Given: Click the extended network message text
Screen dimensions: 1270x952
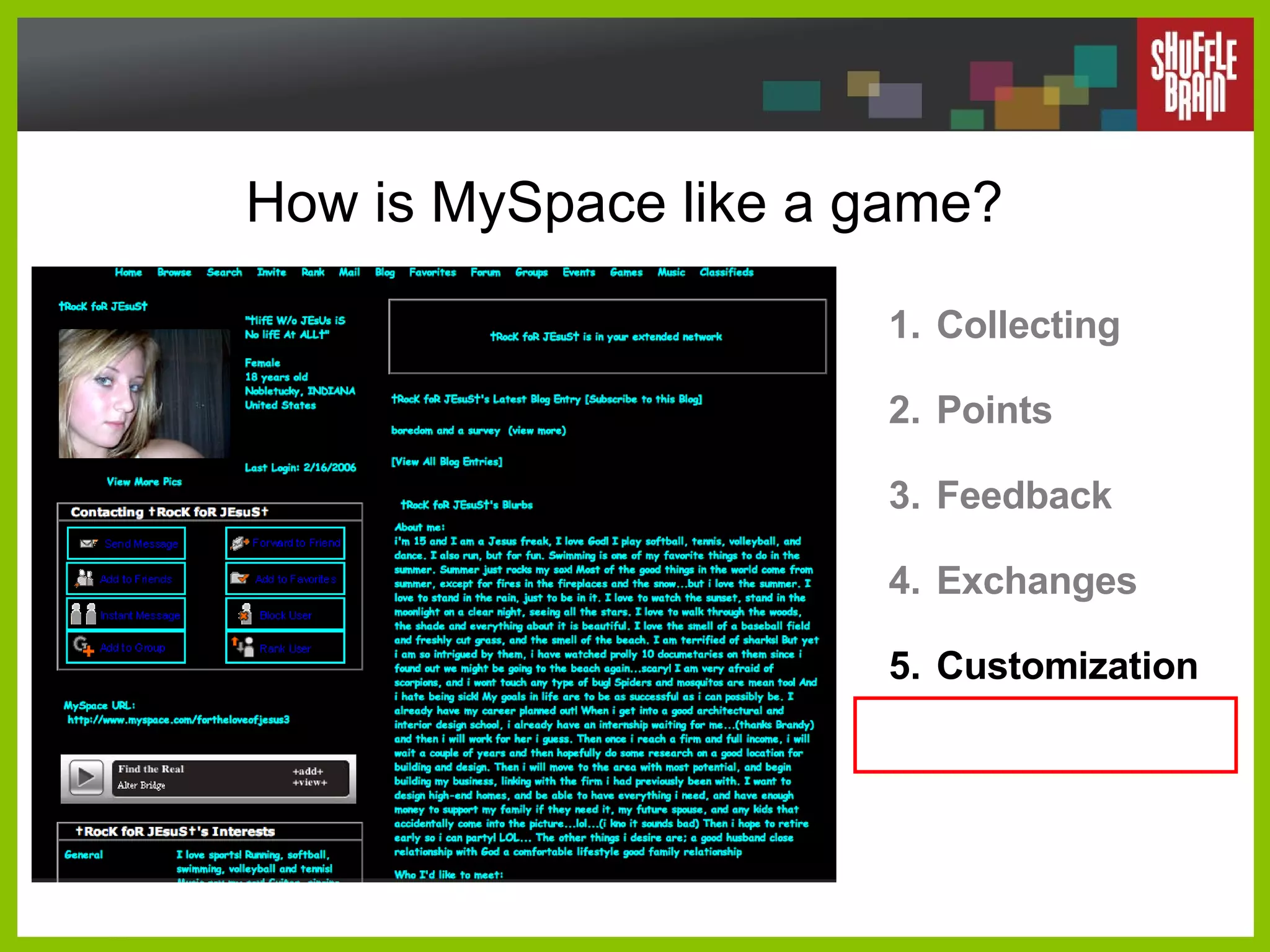Looking at the screenshot, I should pos(606,337).
